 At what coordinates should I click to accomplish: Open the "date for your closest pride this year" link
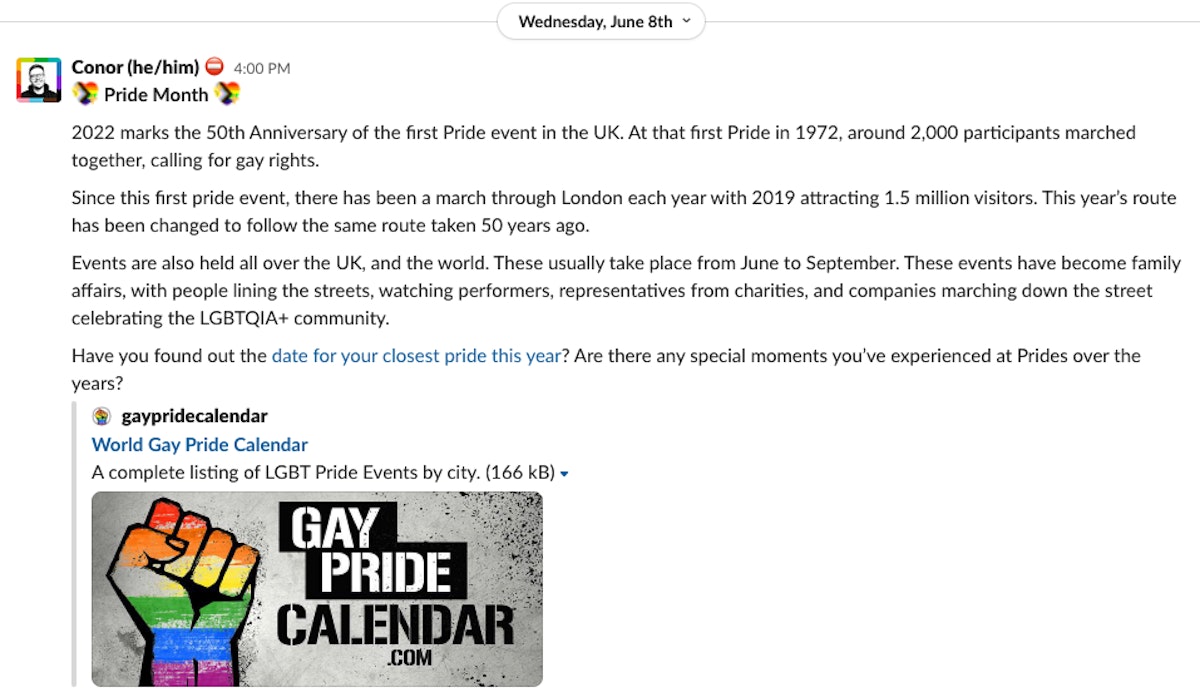point(416,356)
